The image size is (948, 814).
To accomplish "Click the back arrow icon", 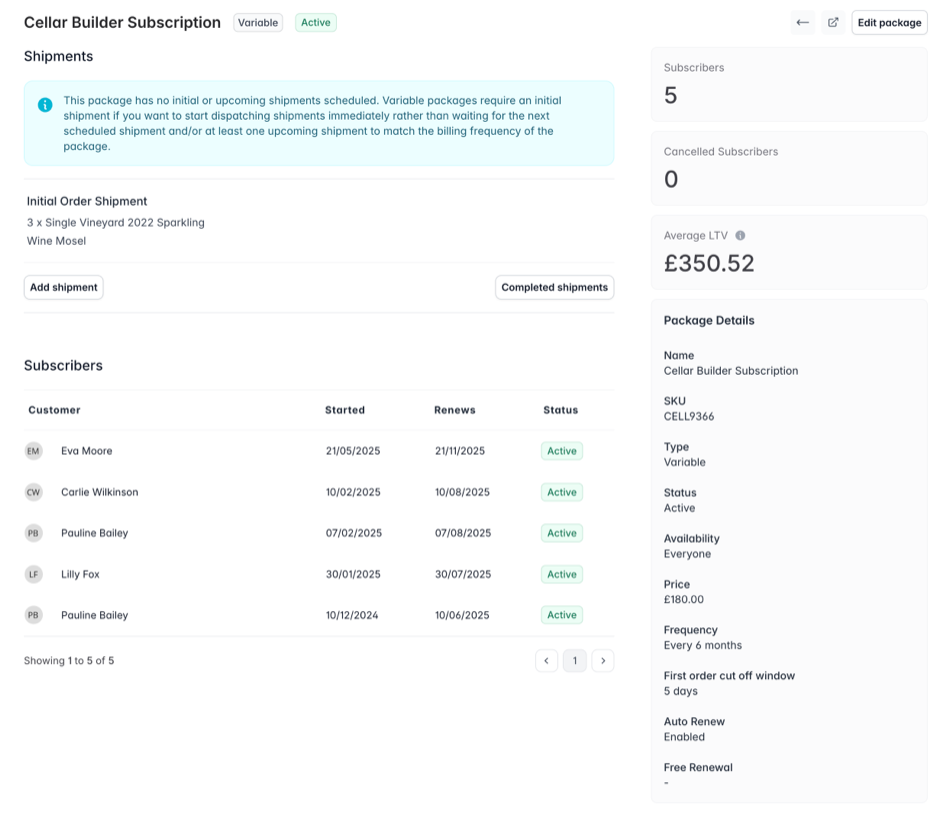I will 802,22.
